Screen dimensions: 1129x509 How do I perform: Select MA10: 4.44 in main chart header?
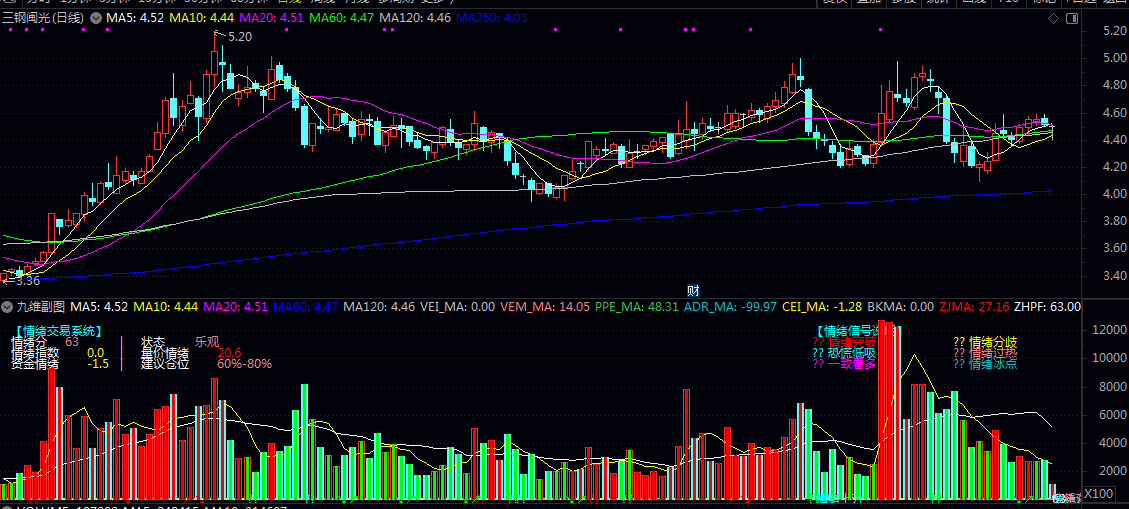pos(204,17)
